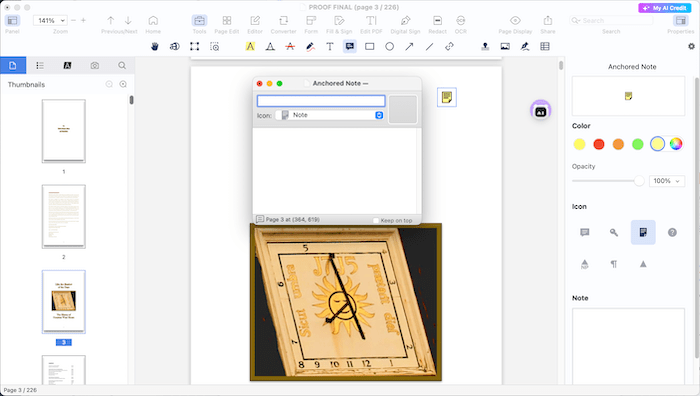Image resolution: width=700 pixels, height=396 pixels.
Task: Select the Strikethrough text tool
Action: (x=290, y=46)
